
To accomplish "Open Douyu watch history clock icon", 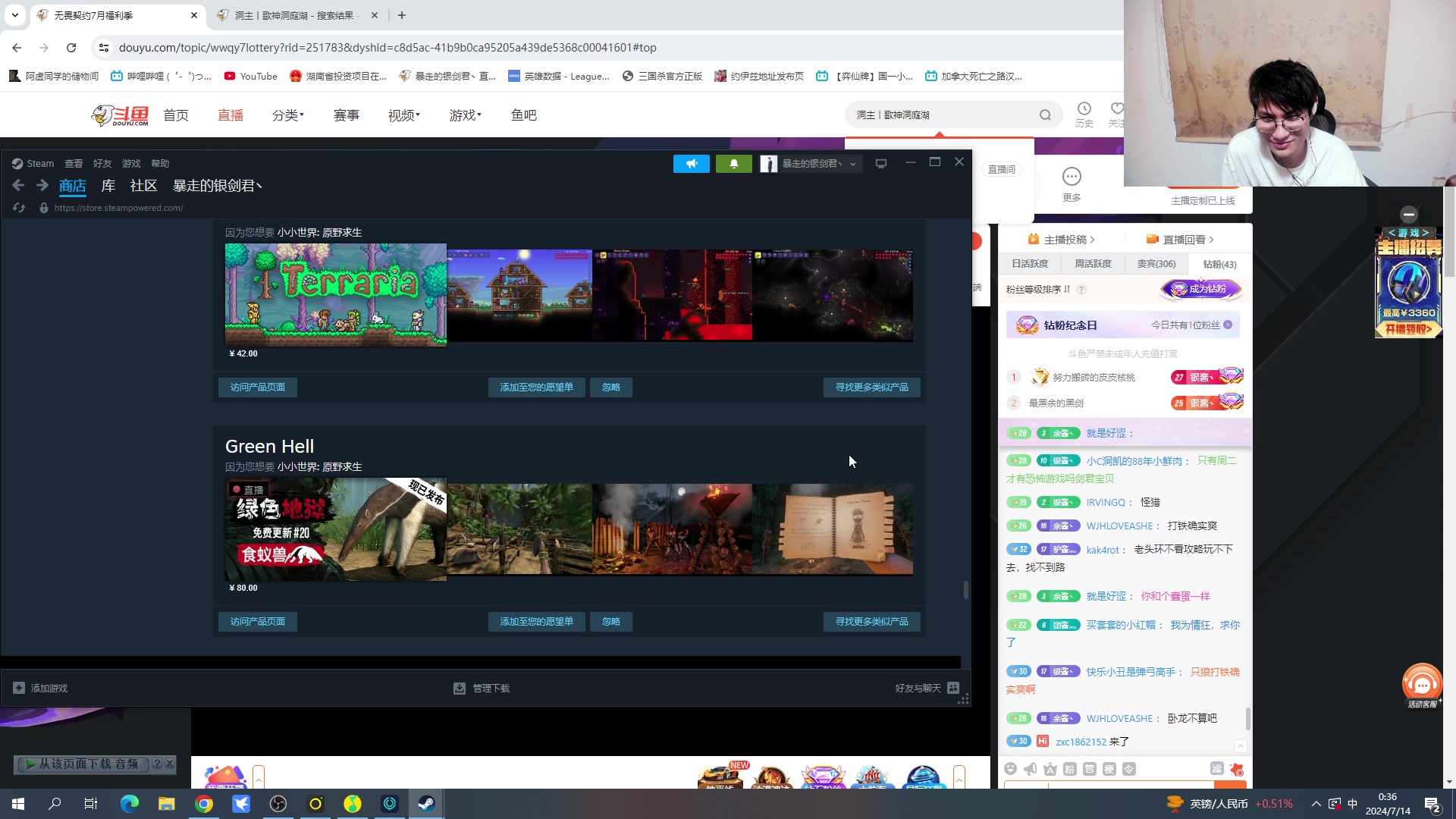I will coord(1084,109).
